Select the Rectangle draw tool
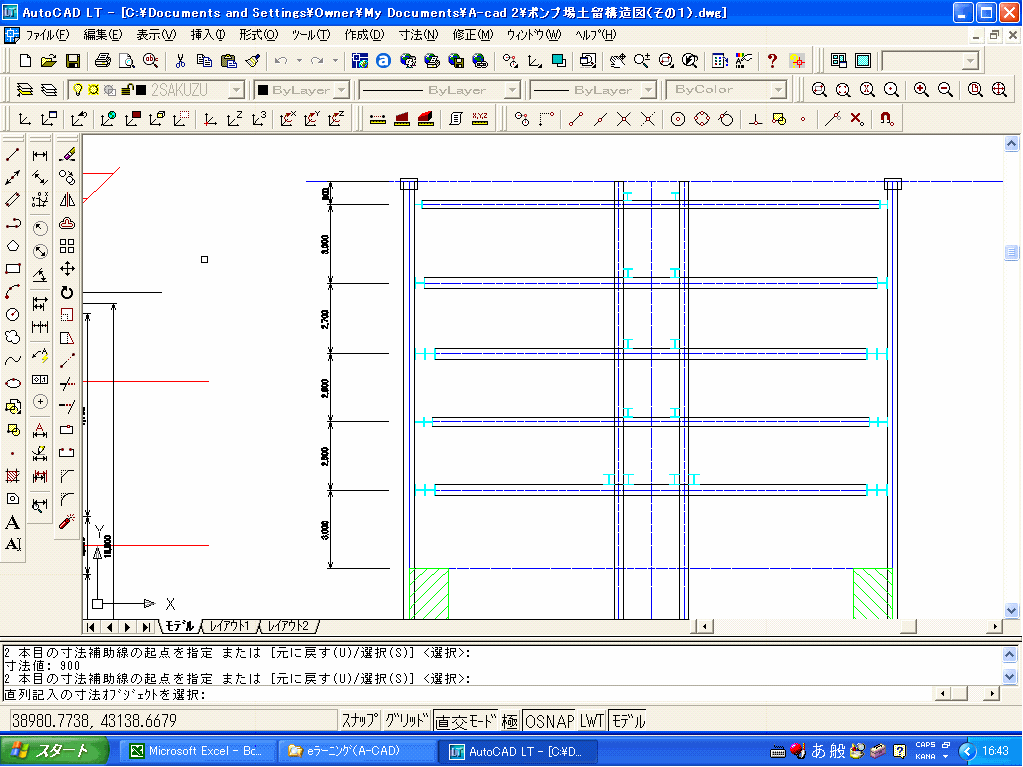The width and height of the screenshot is (1023, 767). [x=12, y=269]
